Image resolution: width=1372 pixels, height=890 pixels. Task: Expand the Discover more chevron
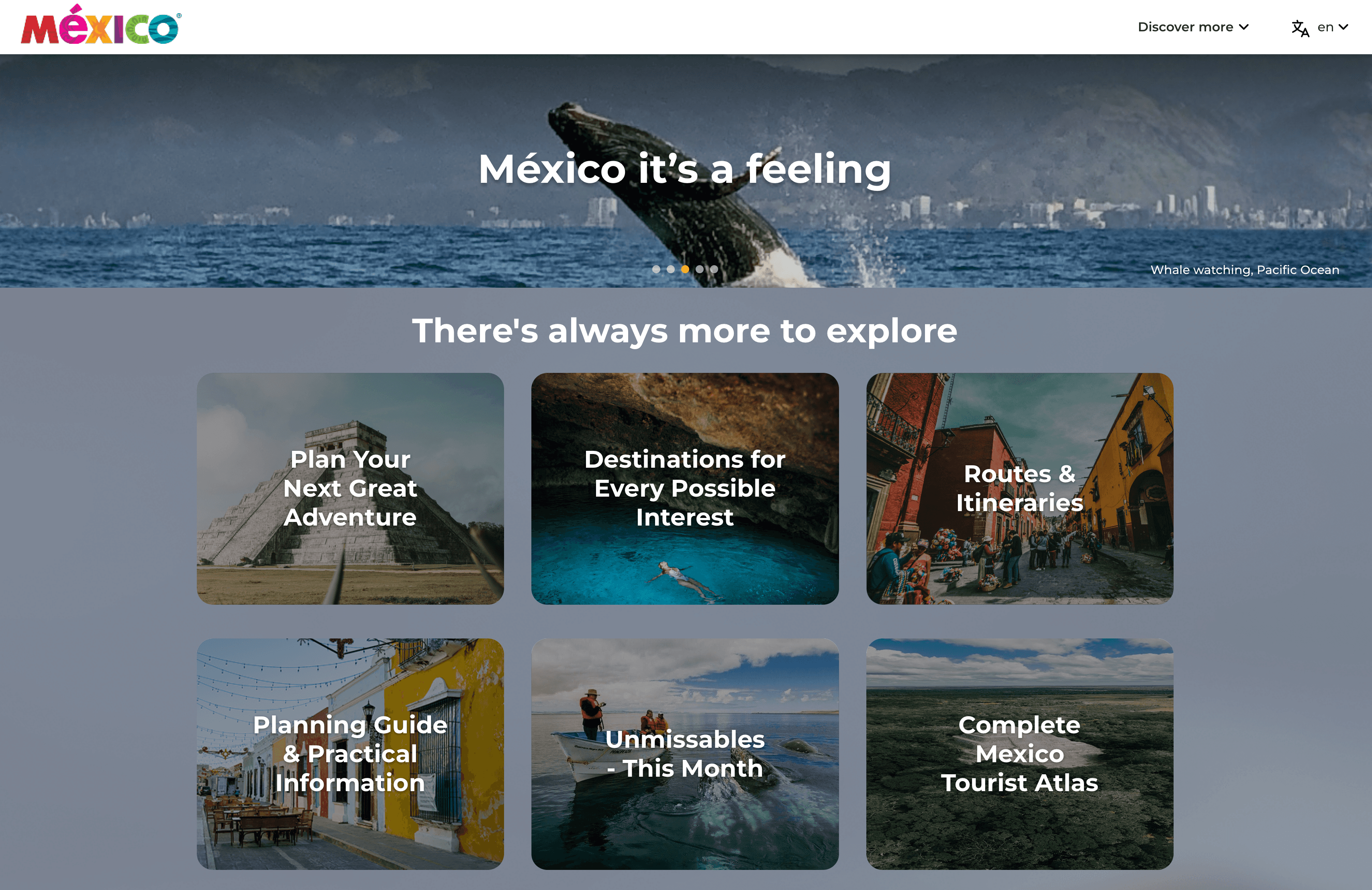[1243, 27]
